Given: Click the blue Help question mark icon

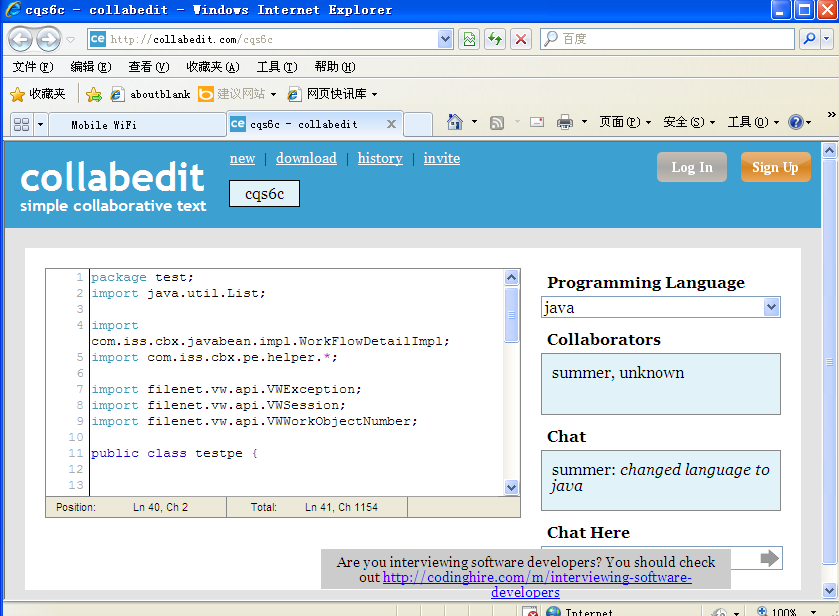Looking at the screenshot, I should pos(796,122).
